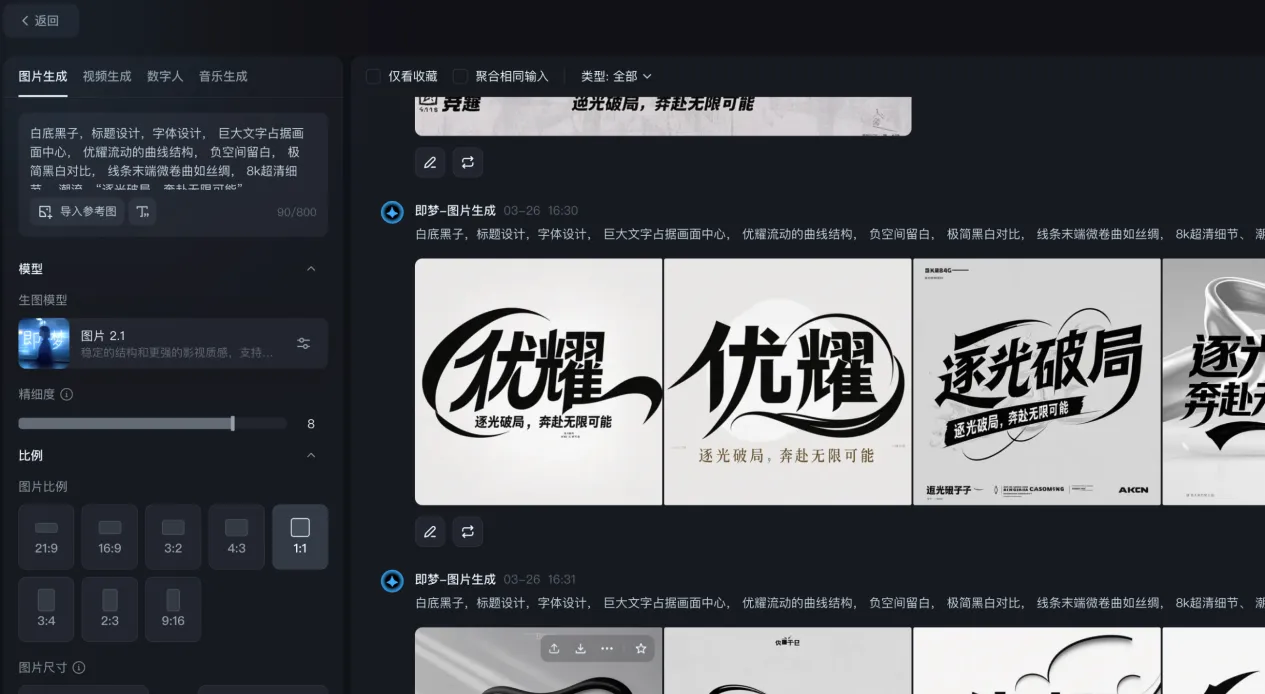The image size is (1265, 694).
Task: Click the 返回 back button
Action: 40,20
